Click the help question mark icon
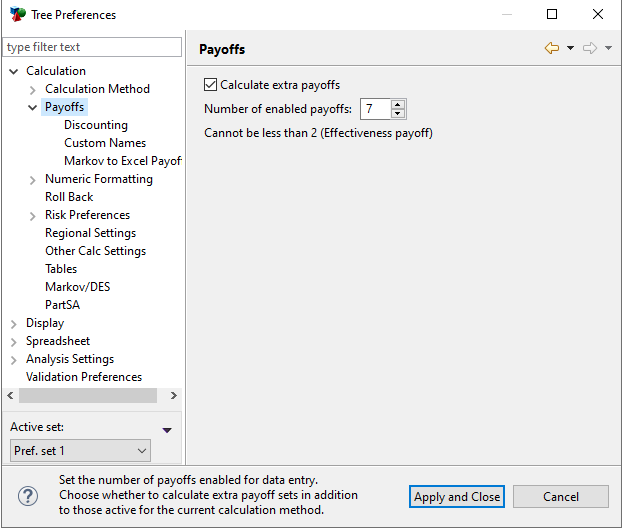Viewport: 624px width, 529px height. tap(29, 496)
